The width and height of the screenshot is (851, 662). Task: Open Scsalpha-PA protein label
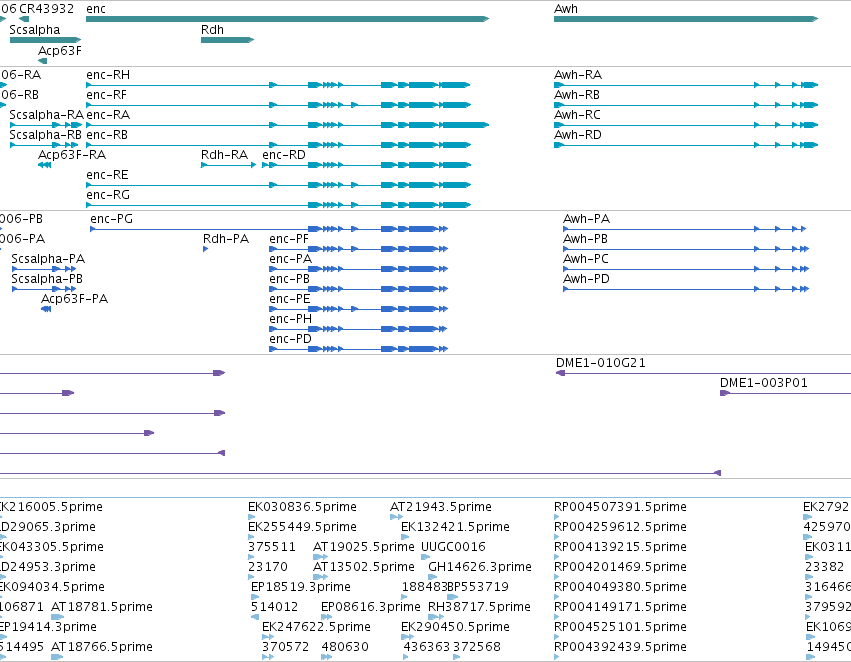pyautogui.click(x=48, y=259)
